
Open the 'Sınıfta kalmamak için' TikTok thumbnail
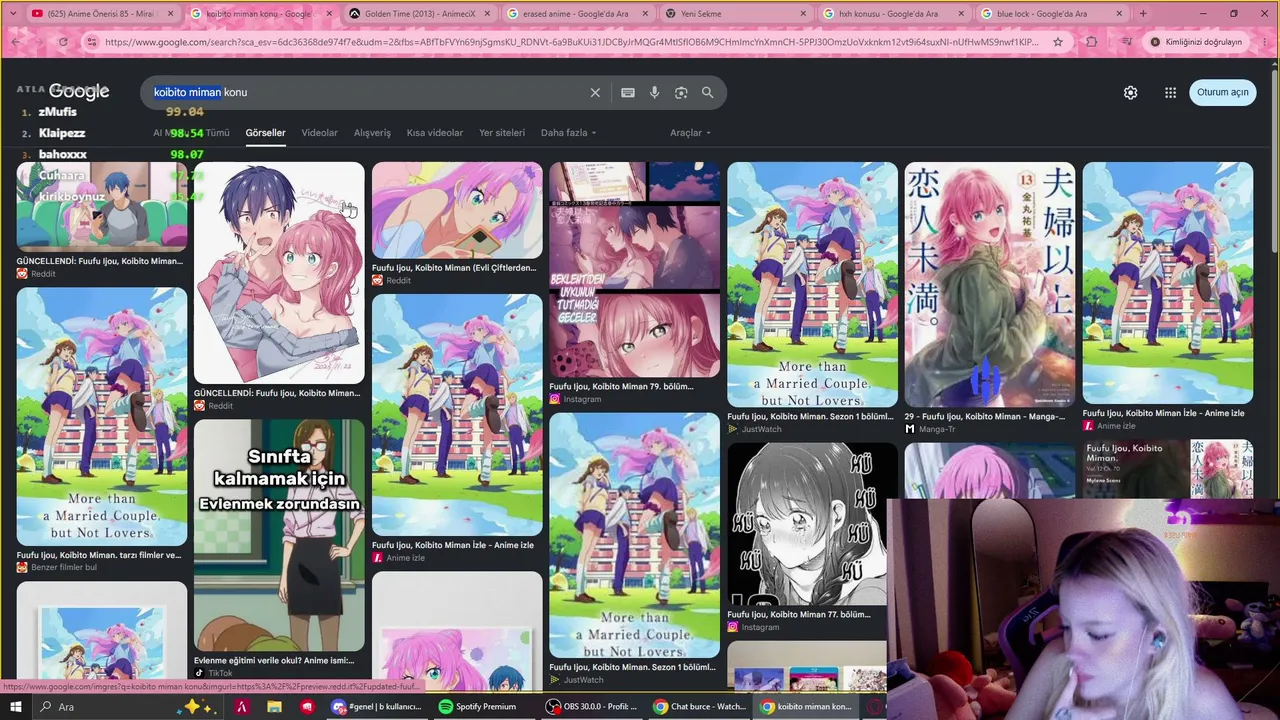279,536
